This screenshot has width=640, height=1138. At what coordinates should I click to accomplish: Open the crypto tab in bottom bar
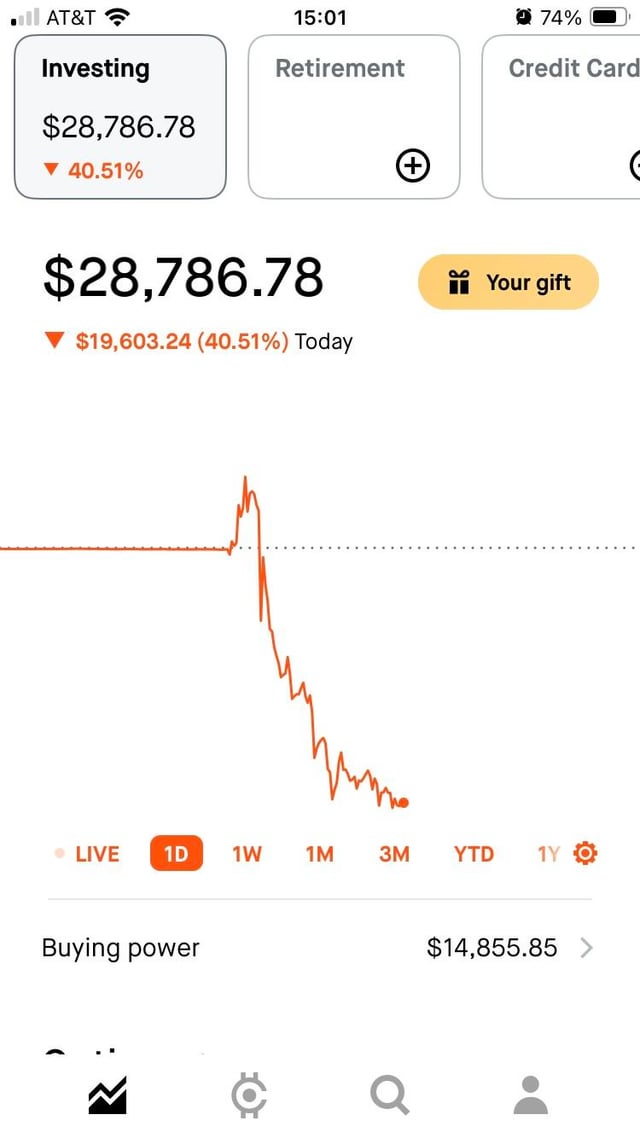[248, 1096]
